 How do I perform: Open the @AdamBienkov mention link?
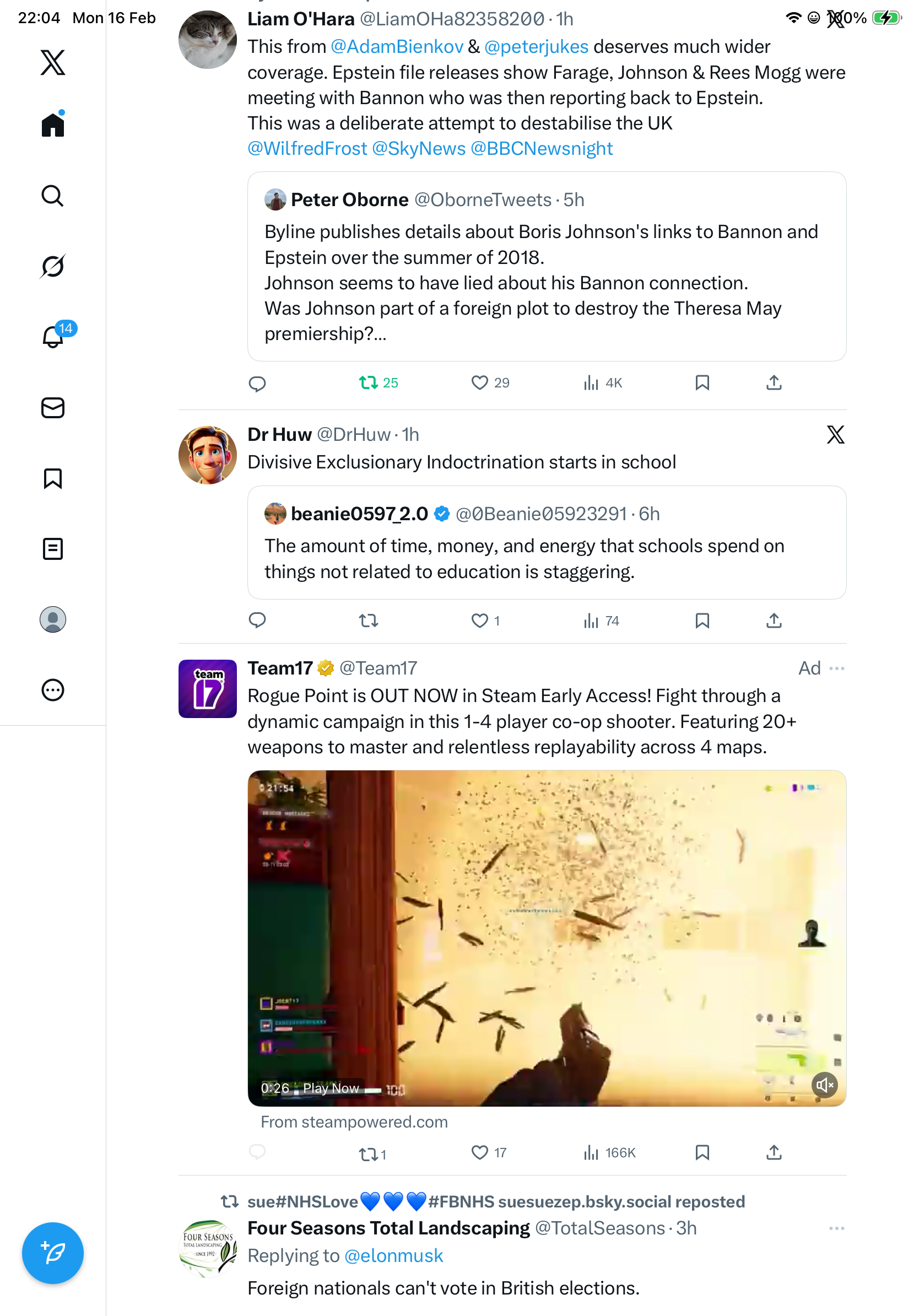coord(397,46)
